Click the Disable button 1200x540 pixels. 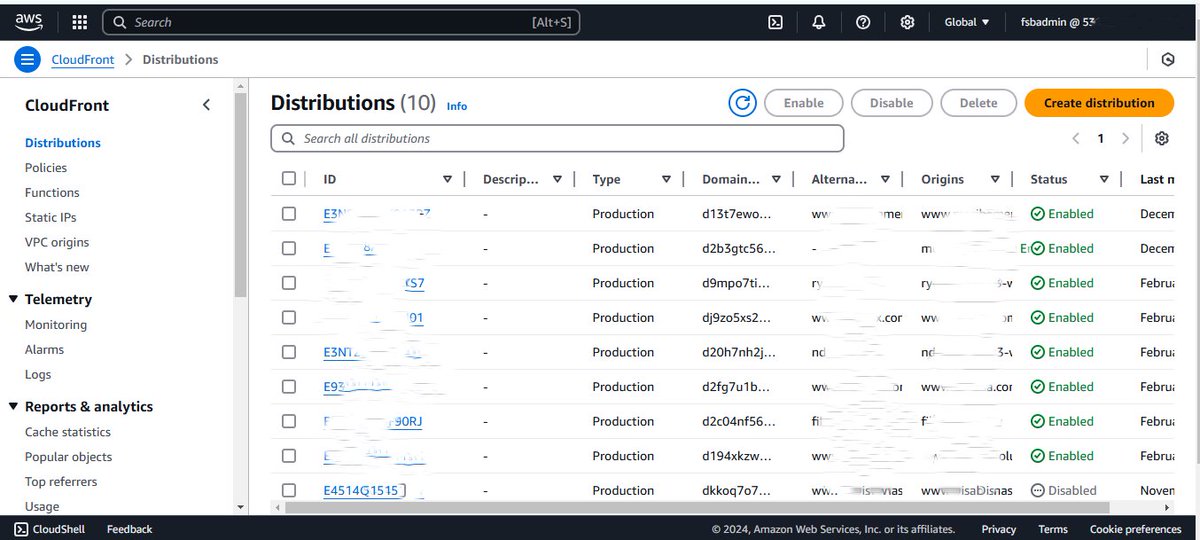coord(891,102)
